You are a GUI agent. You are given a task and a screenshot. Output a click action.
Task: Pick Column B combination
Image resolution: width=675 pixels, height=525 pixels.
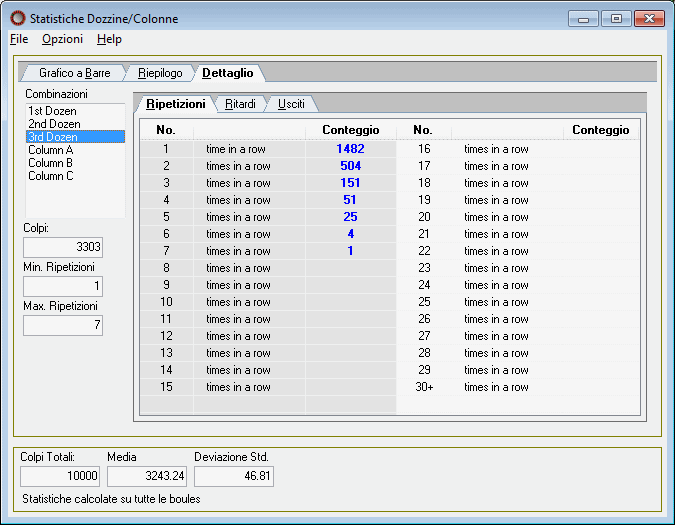pyautogui.click(x=50, y=163)
